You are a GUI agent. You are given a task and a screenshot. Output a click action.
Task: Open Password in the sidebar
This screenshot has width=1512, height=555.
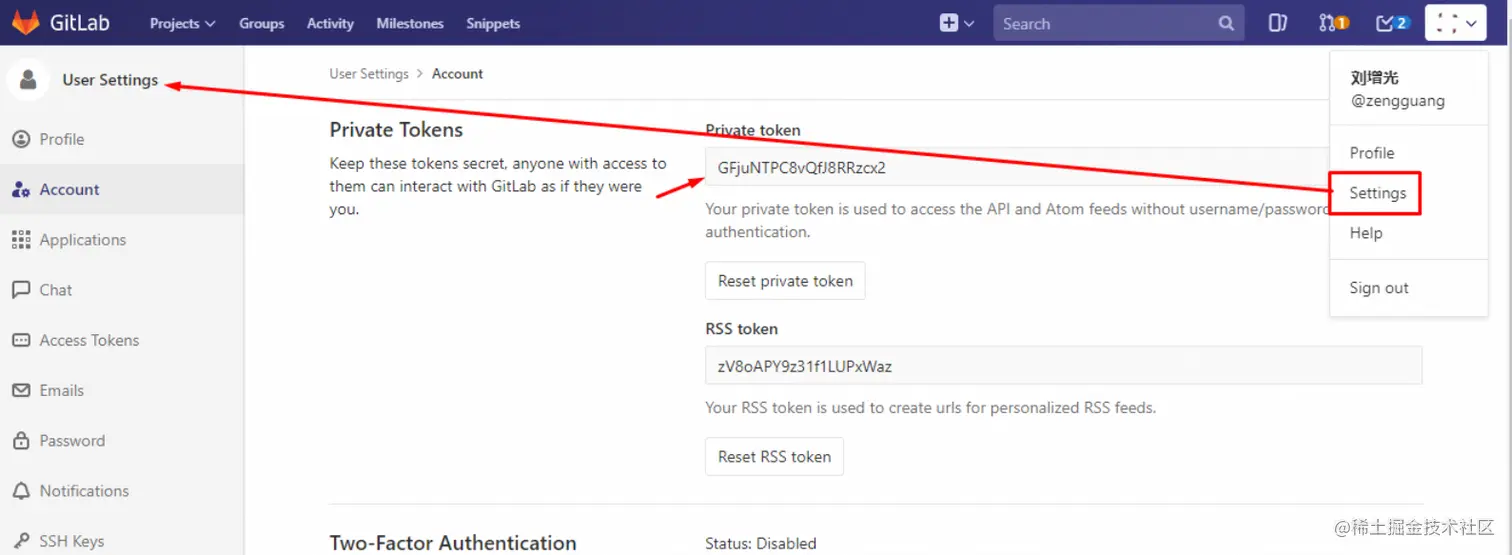(x=72, y=440)
